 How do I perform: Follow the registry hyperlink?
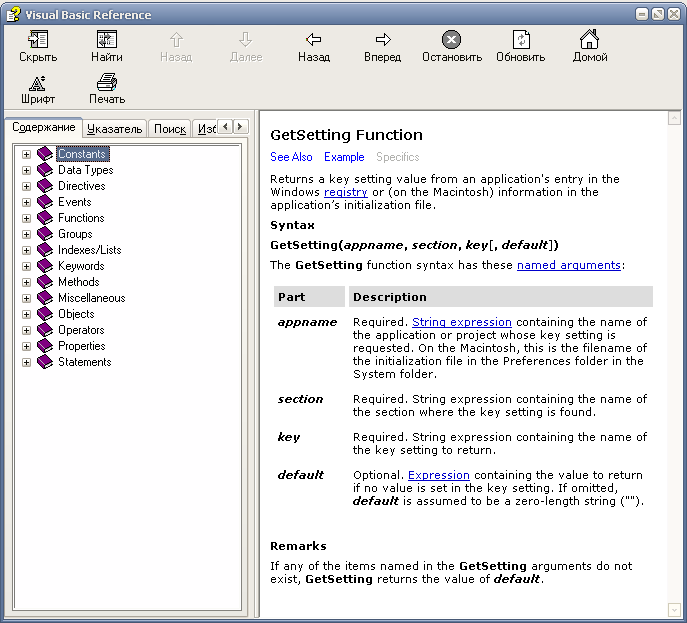pyautogui.click(x=345, y=192)
